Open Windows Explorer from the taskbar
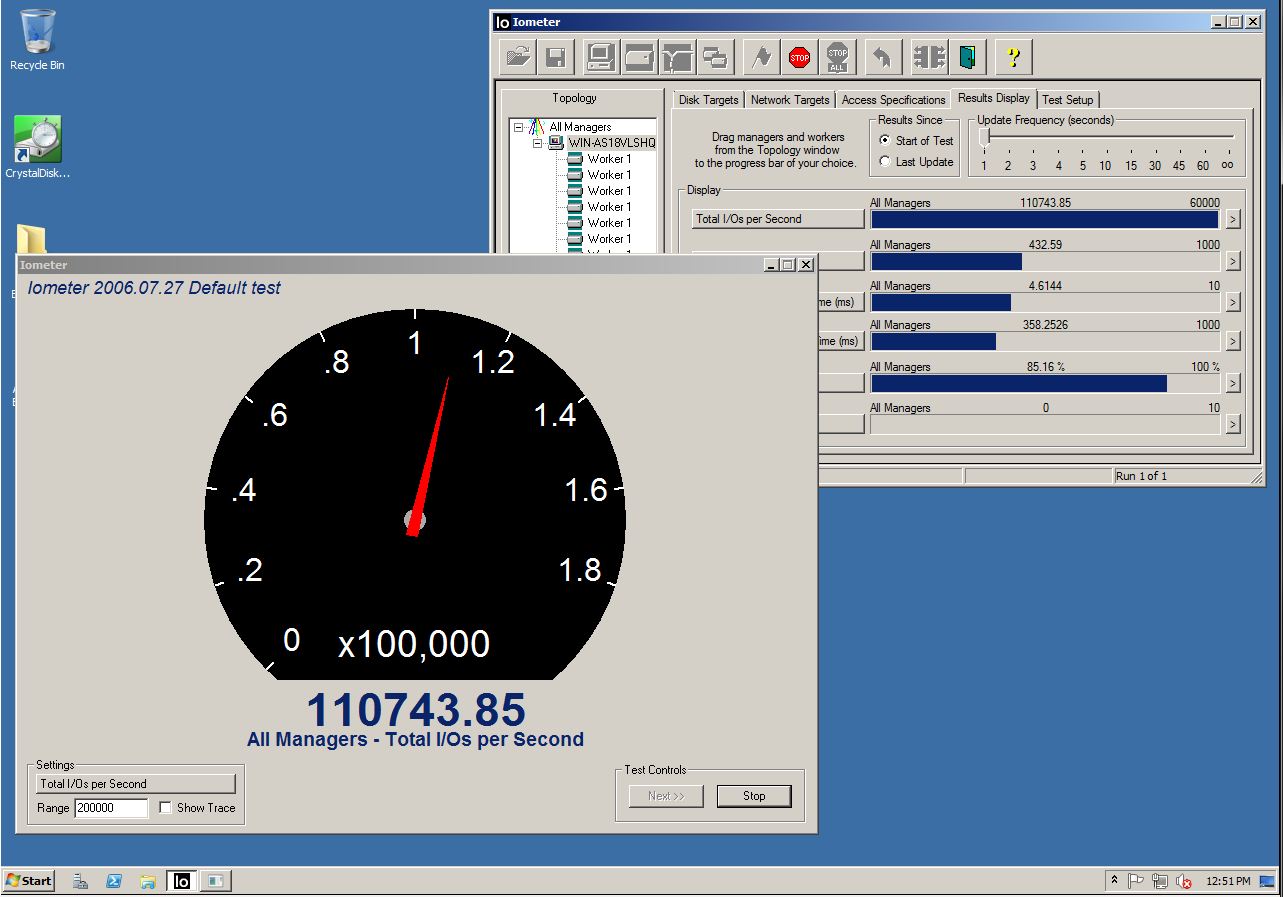 [148, 881]
